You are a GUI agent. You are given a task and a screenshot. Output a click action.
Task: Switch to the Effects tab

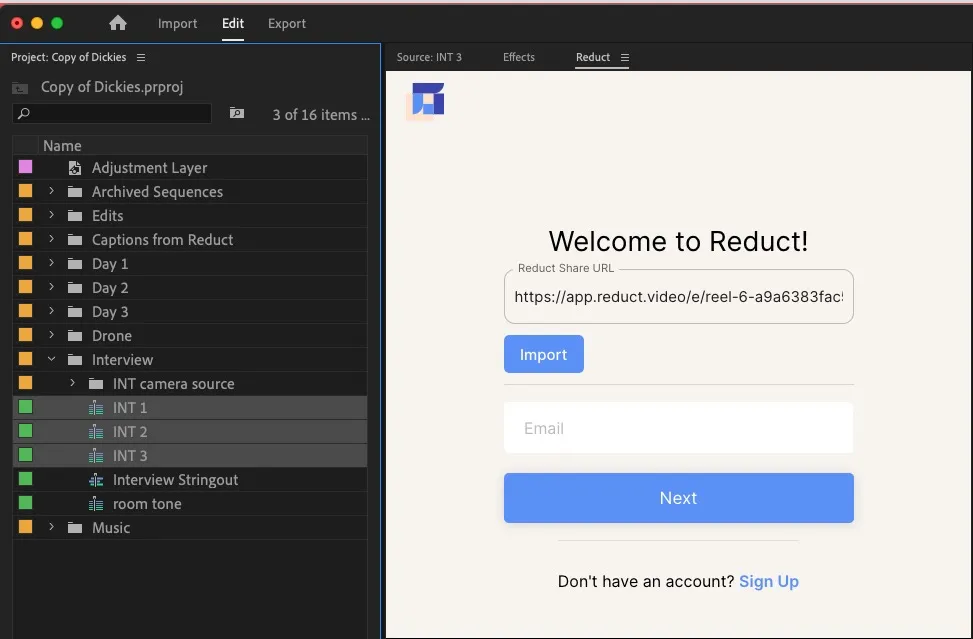(518, 57)
